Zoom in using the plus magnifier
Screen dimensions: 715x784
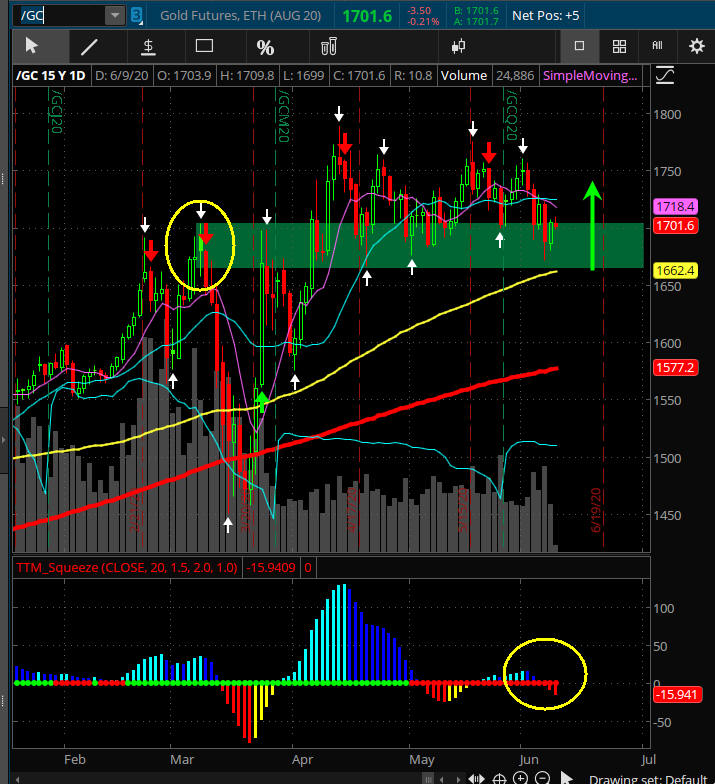point(521,778)
